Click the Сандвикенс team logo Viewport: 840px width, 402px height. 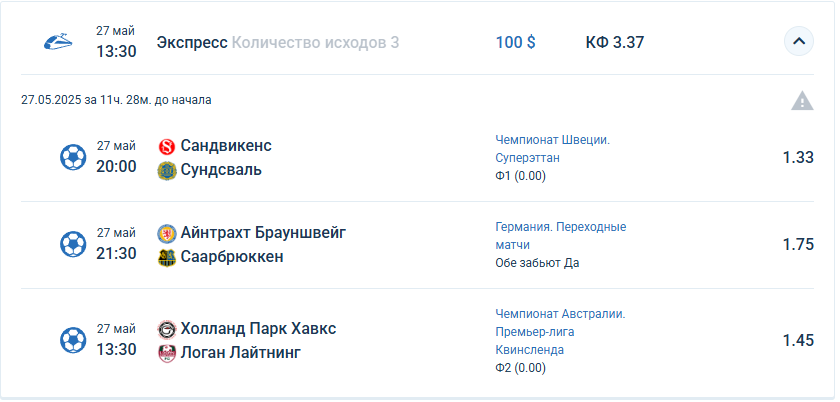tap(167, 146)
